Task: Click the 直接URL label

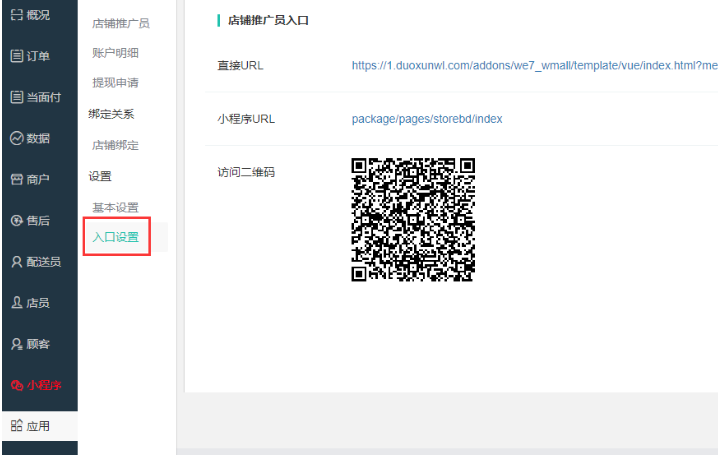Action: (x=240, y=65)
